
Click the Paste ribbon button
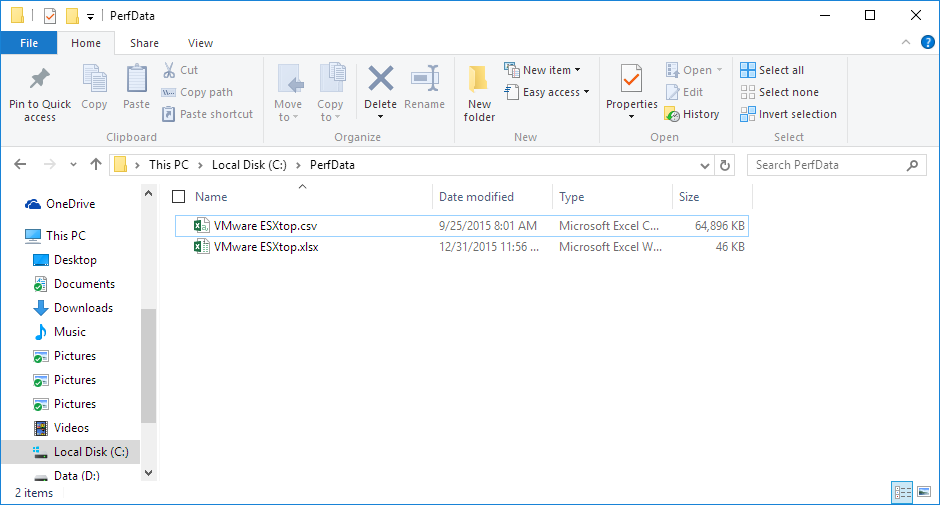click(x=137, y=88)
